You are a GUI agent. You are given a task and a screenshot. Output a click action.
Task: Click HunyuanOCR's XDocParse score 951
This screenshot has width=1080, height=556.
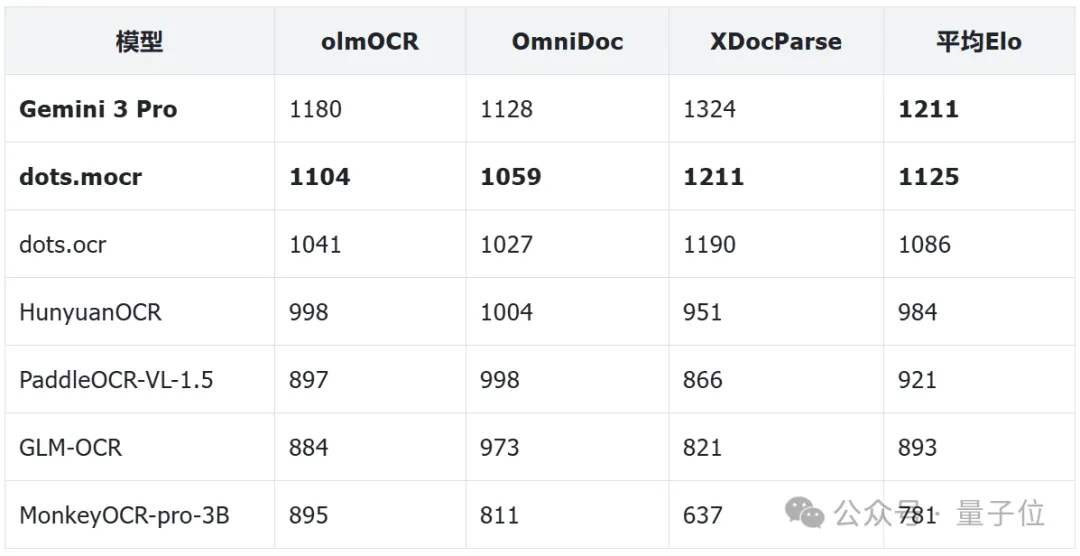coord(702,312)
